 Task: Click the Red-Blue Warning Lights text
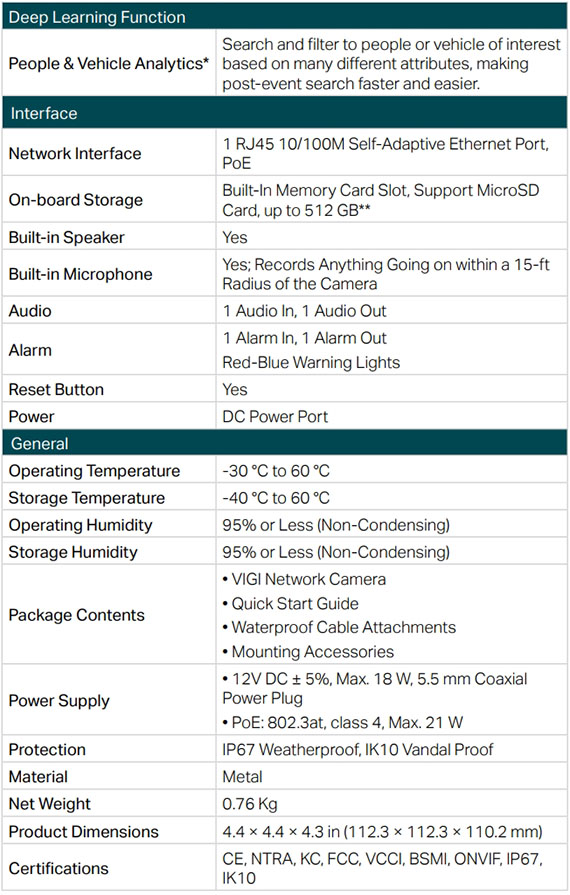coord(311,362)
